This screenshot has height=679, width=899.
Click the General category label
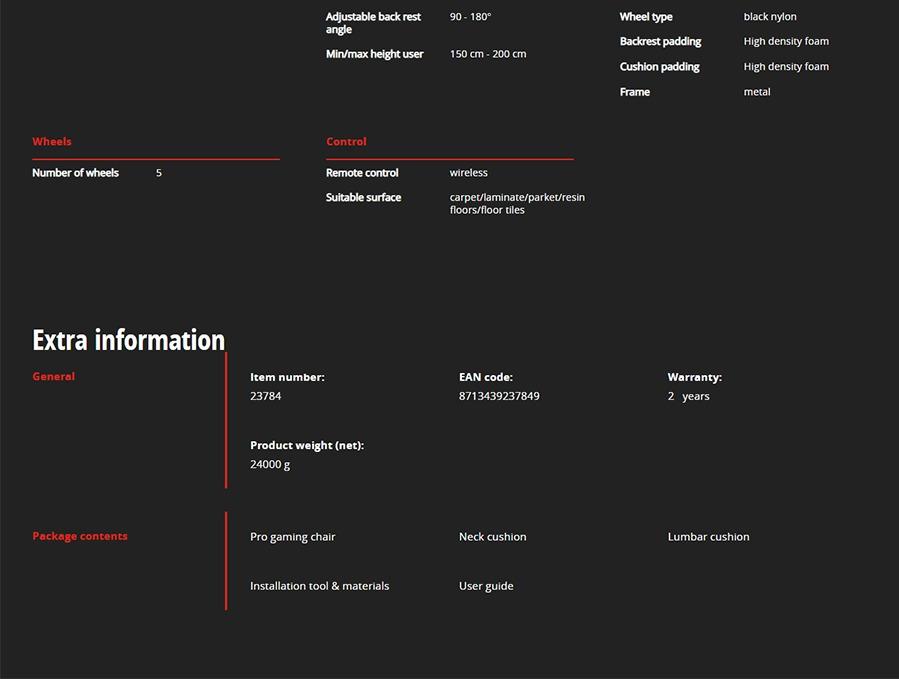pyautogui.click(x=54, y=377)
